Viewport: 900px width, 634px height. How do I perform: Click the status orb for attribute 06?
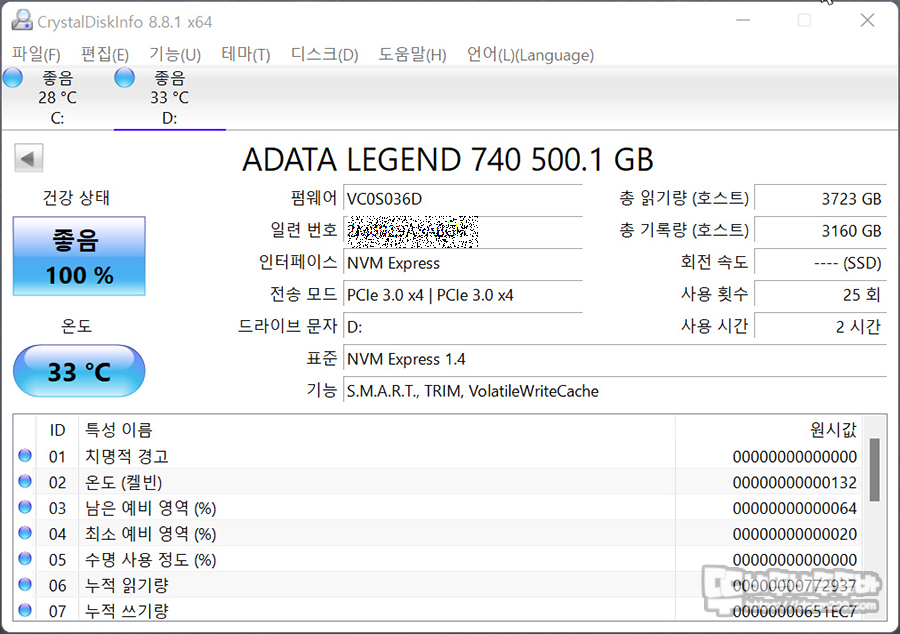(x=25, y=585)
